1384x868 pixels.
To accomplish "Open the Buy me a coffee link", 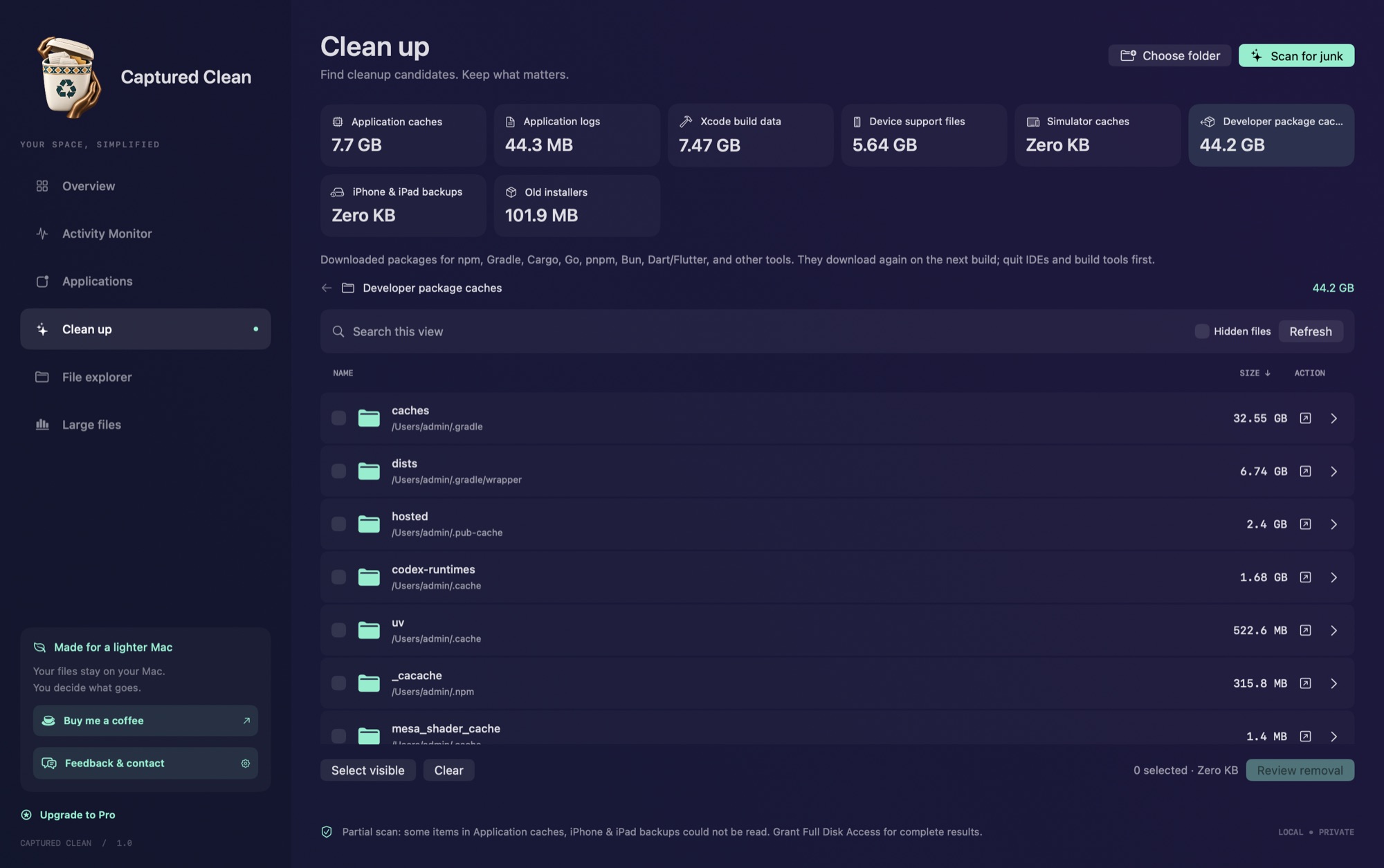I will [x=145, y=721].
